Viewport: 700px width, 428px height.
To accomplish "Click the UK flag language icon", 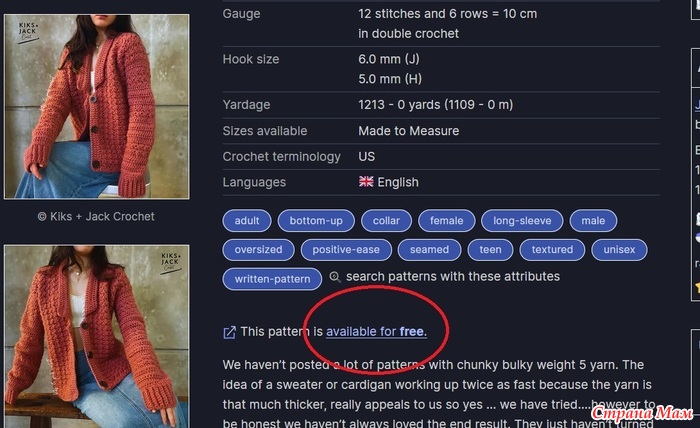I will pos(366,182).
